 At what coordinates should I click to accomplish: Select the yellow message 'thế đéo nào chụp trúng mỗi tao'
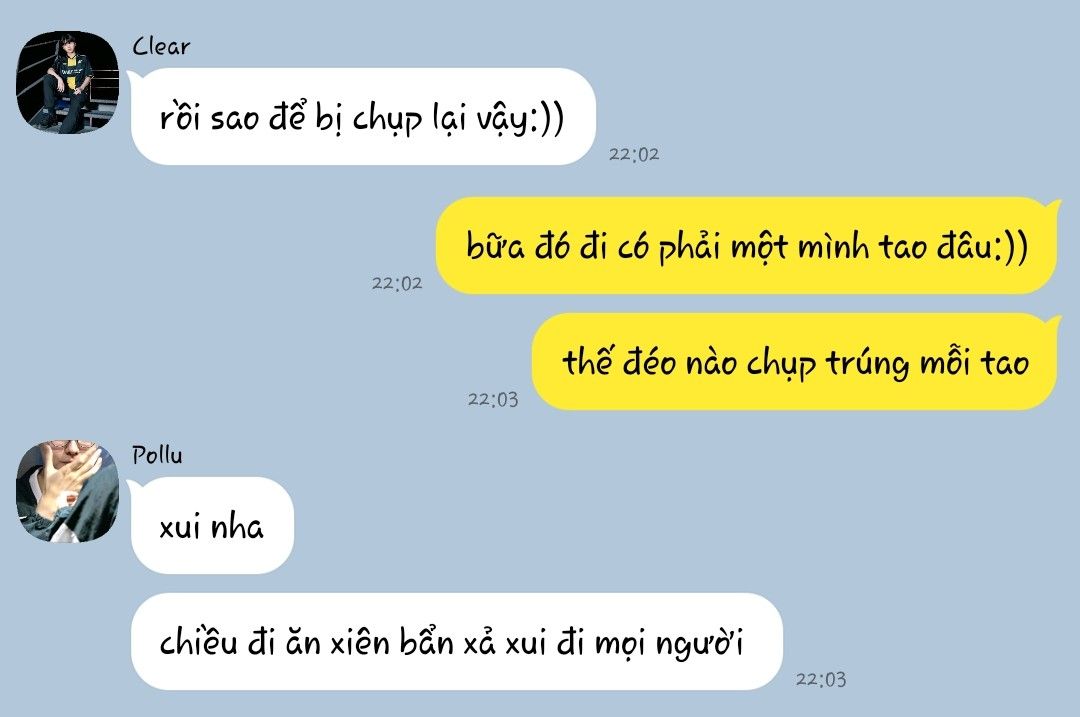[x=795, y=362]
